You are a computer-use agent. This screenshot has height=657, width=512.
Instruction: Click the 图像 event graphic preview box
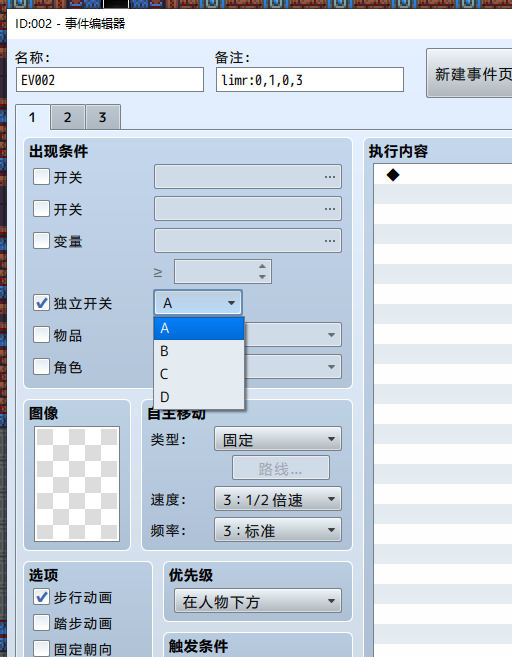point(77,484)
